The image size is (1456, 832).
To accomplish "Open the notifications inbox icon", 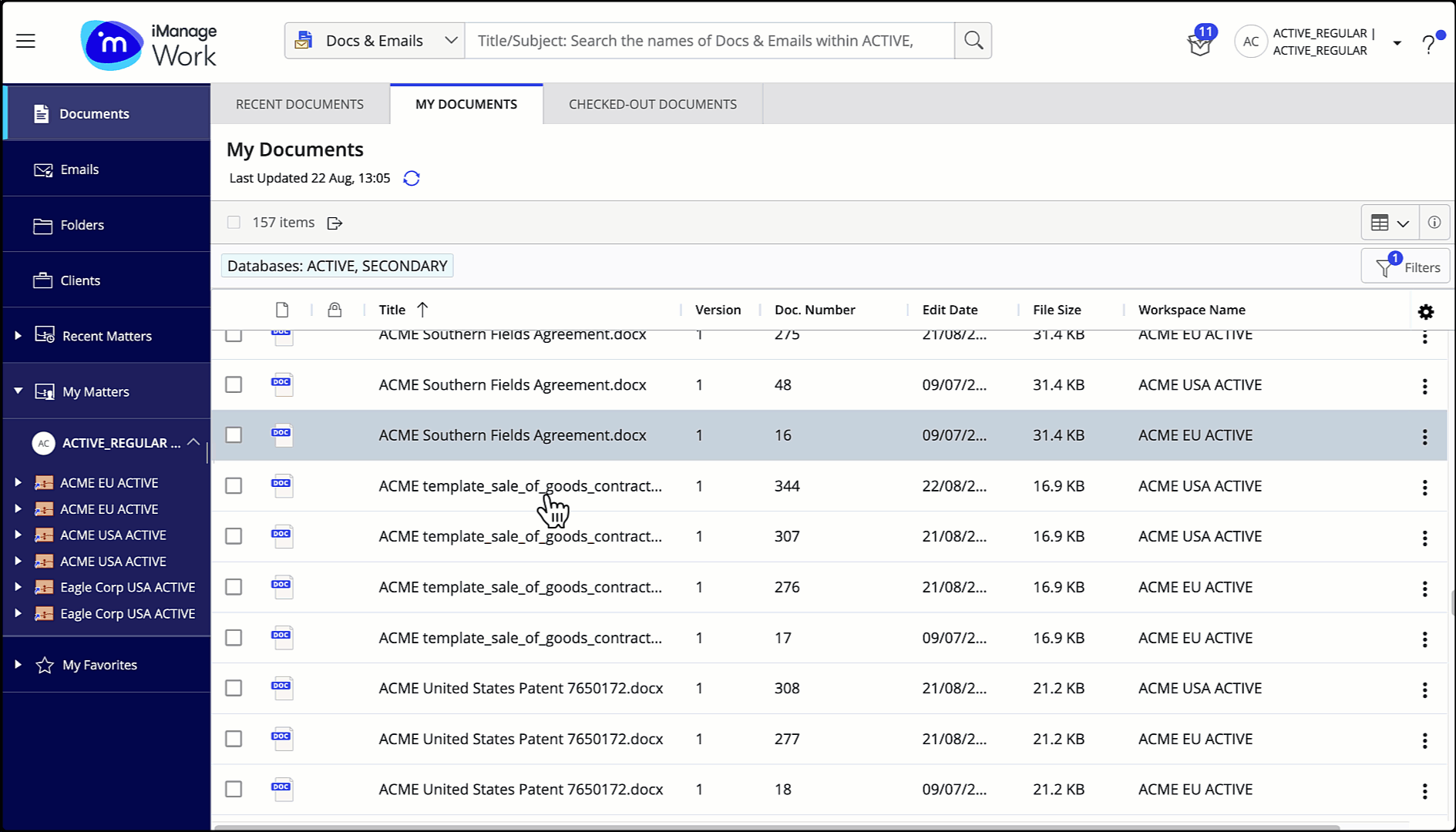I will pyautogui.click(x=1199, y=45).
